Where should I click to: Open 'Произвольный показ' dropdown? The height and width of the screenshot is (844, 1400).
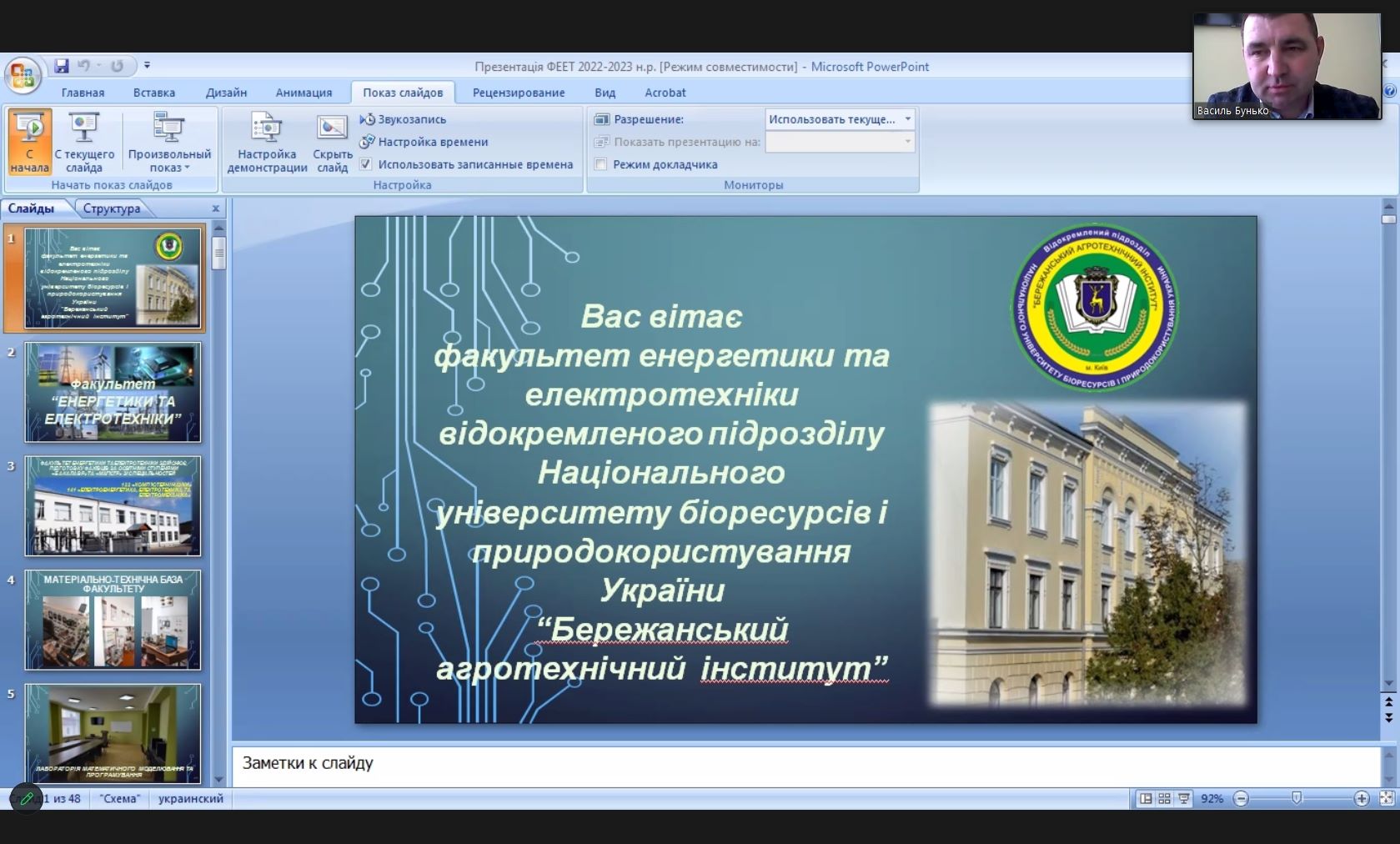[169, 142]
